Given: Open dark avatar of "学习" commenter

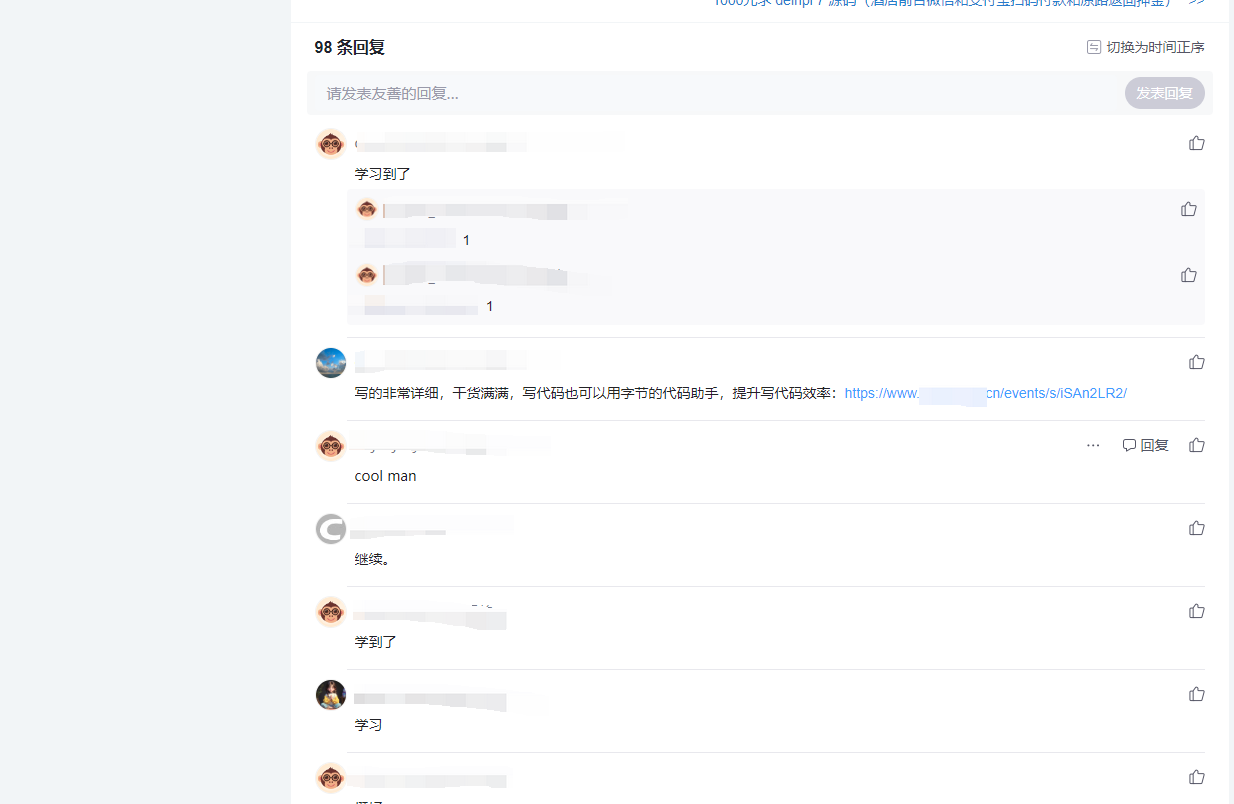Looking at the screenshot, I should [331, 695].
